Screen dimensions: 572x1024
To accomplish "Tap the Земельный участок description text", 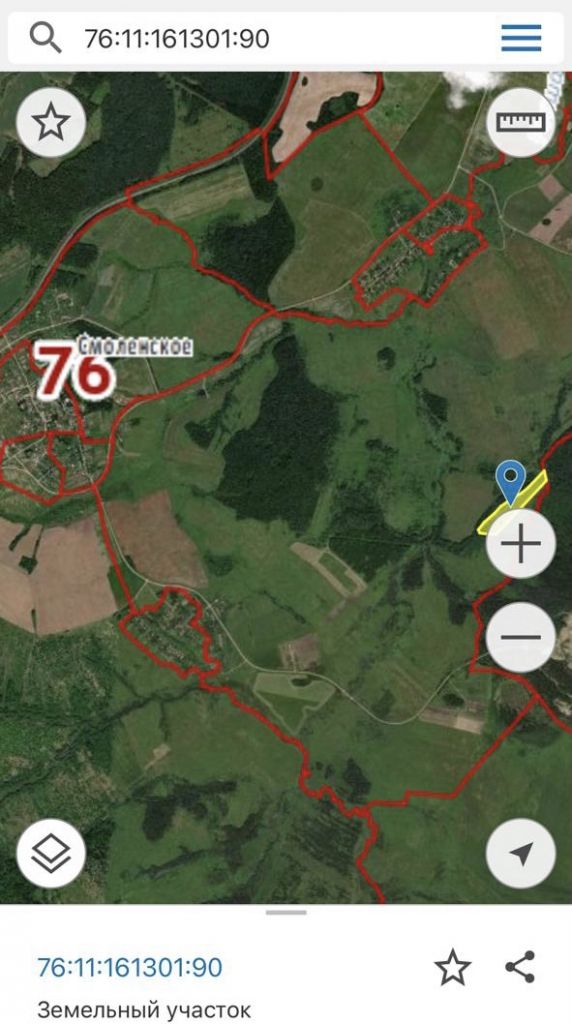I will pyautogui.click(x=144, y=1010).
